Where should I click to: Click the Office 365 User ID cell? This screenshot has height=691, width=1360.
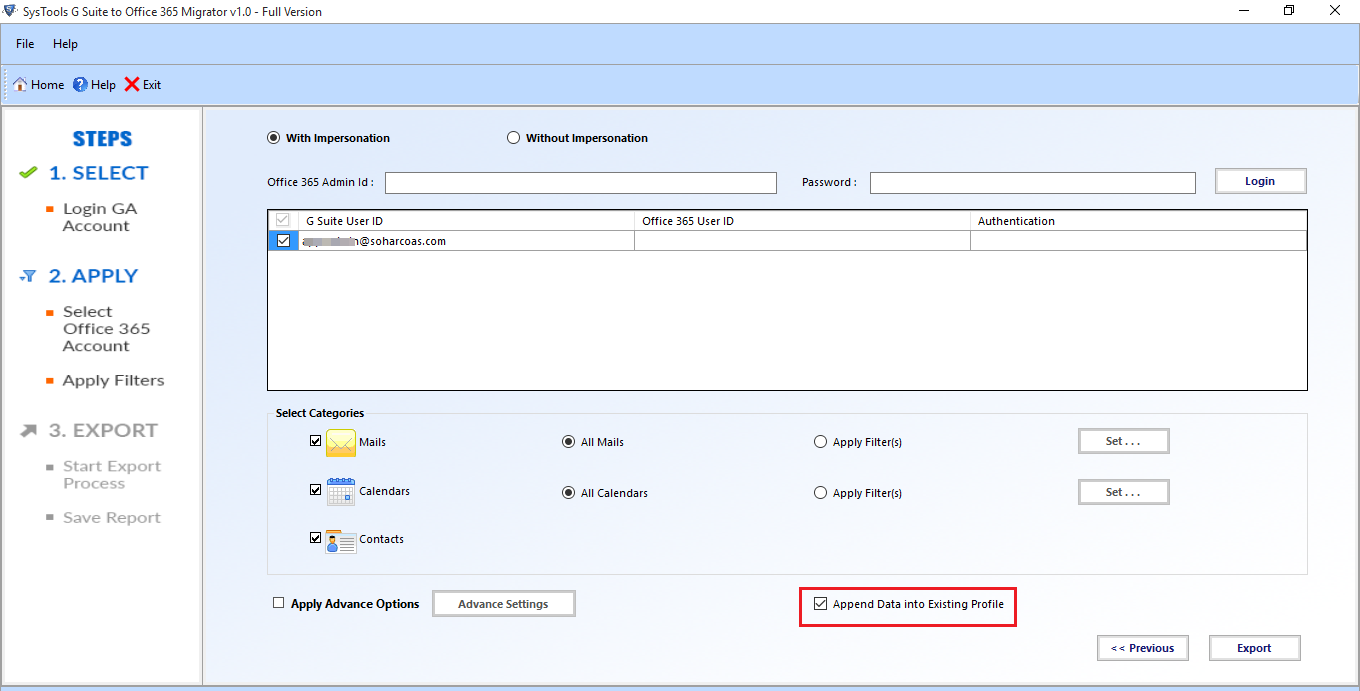[x=802, y=241]
